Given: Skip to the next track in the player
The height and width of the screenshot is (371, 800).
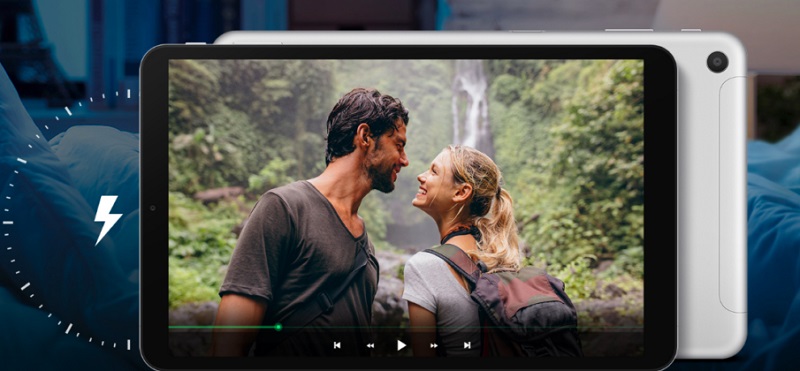Looking at the screenshot, I should tap(467, 345).
